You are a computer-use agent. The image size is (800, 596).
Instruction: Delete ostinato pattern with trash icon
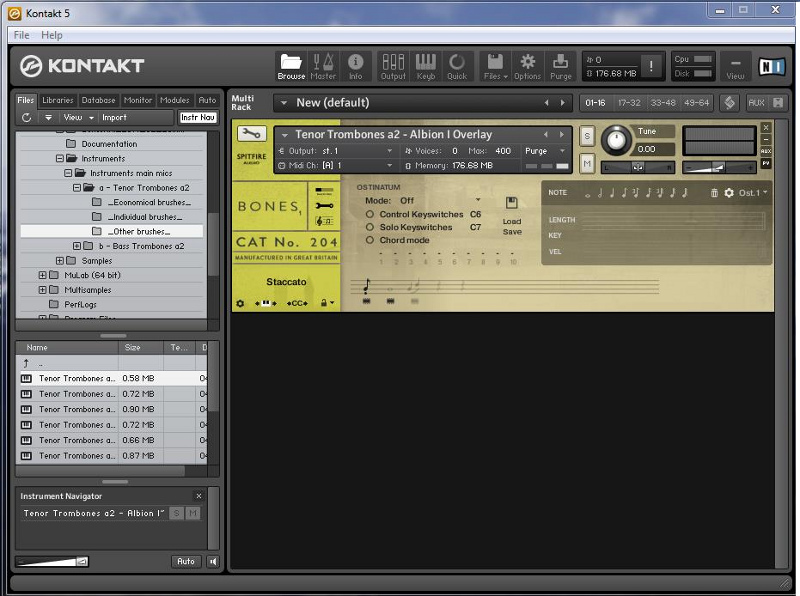[x=714, y=192]
